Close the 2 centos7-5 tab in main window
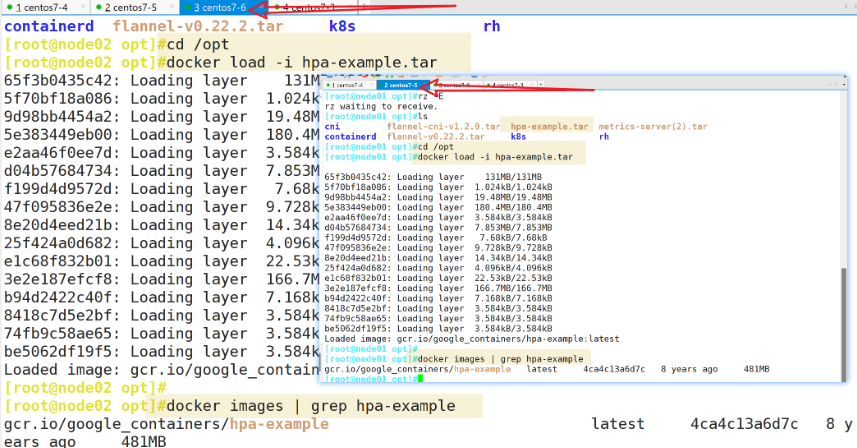The image size is (857, 448). [x=172, y=7]
